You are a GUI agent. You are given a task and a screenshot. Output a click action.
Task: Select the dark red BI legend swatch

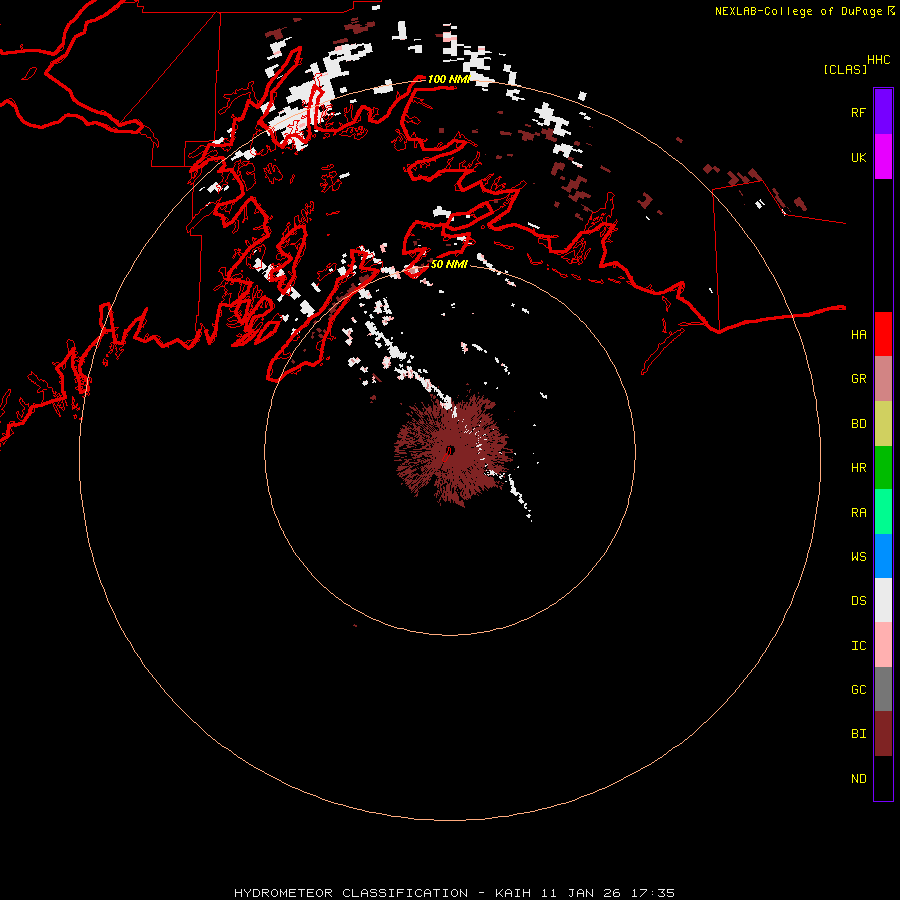(x=883, y=734)
